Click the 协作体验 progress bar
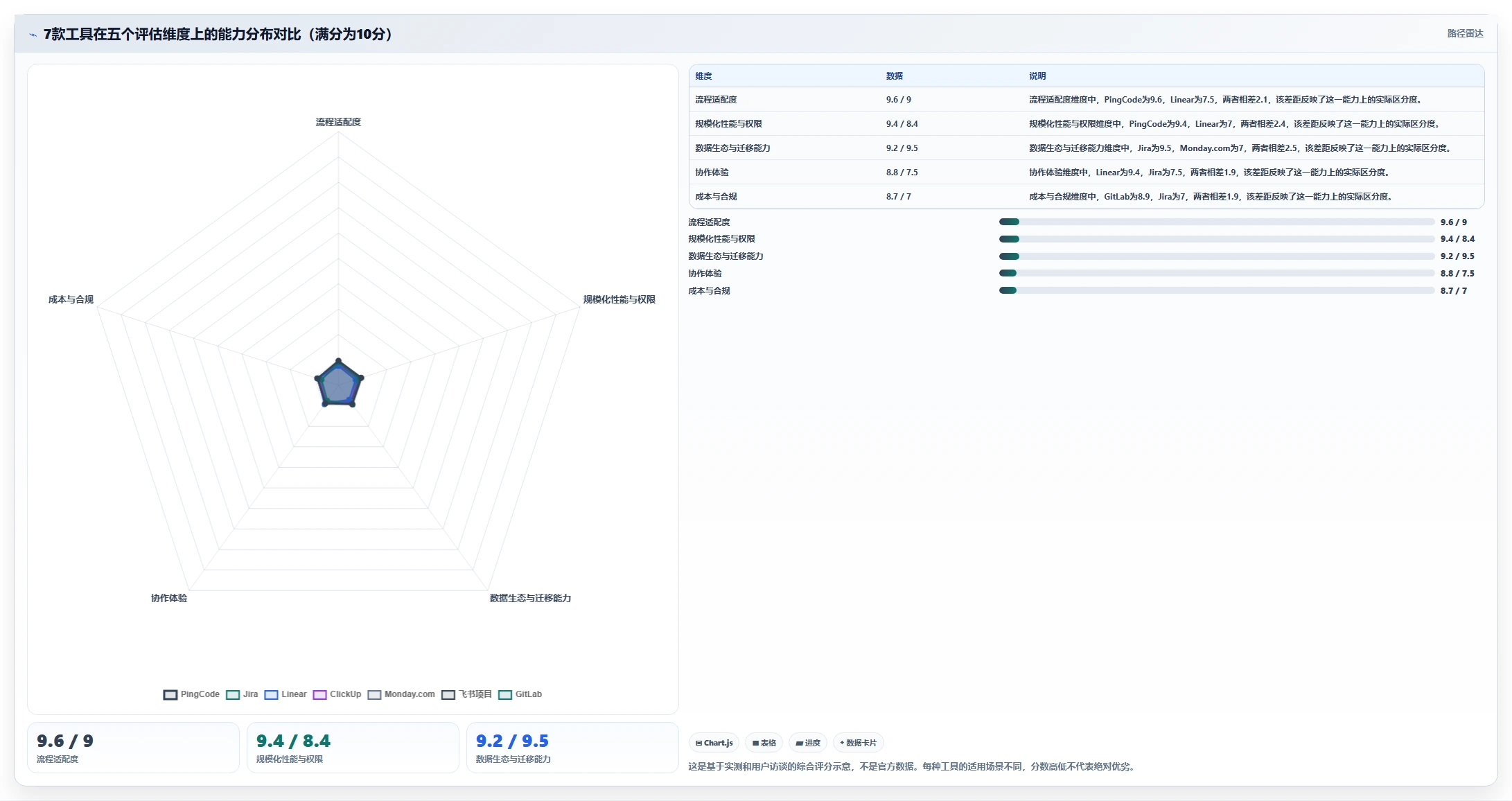 click(x=1216, y=274)
